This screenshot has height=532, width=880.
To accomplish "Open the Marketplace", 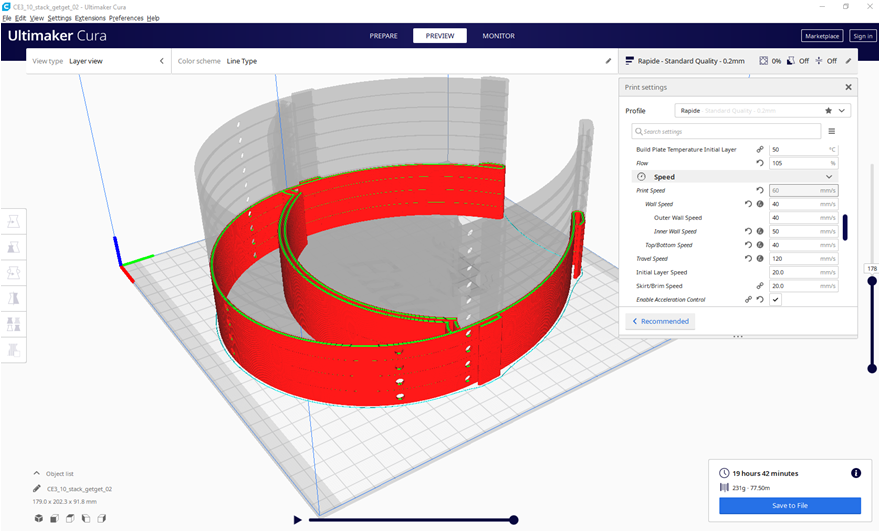I will point(822,36).
